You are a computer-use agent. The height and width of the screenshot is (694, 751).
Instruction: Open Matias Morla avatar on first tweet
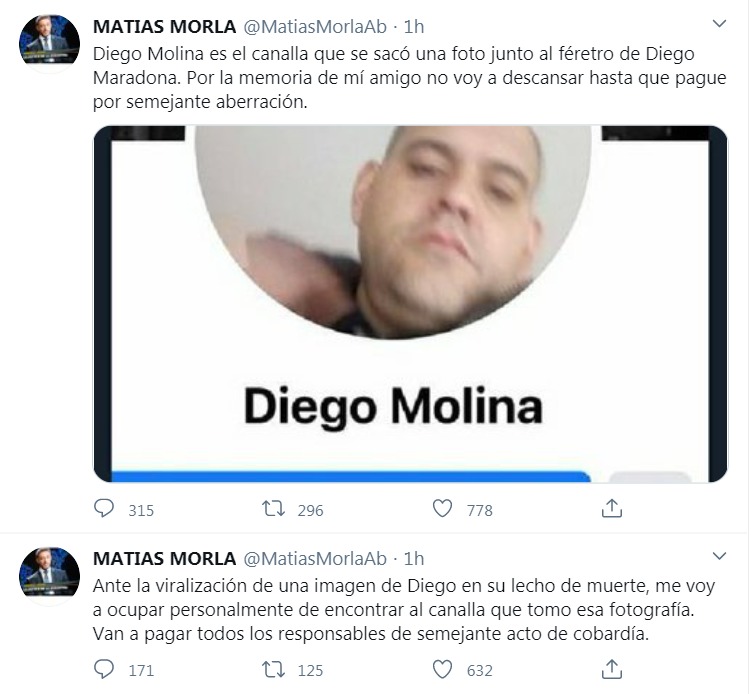click(49, 40)
